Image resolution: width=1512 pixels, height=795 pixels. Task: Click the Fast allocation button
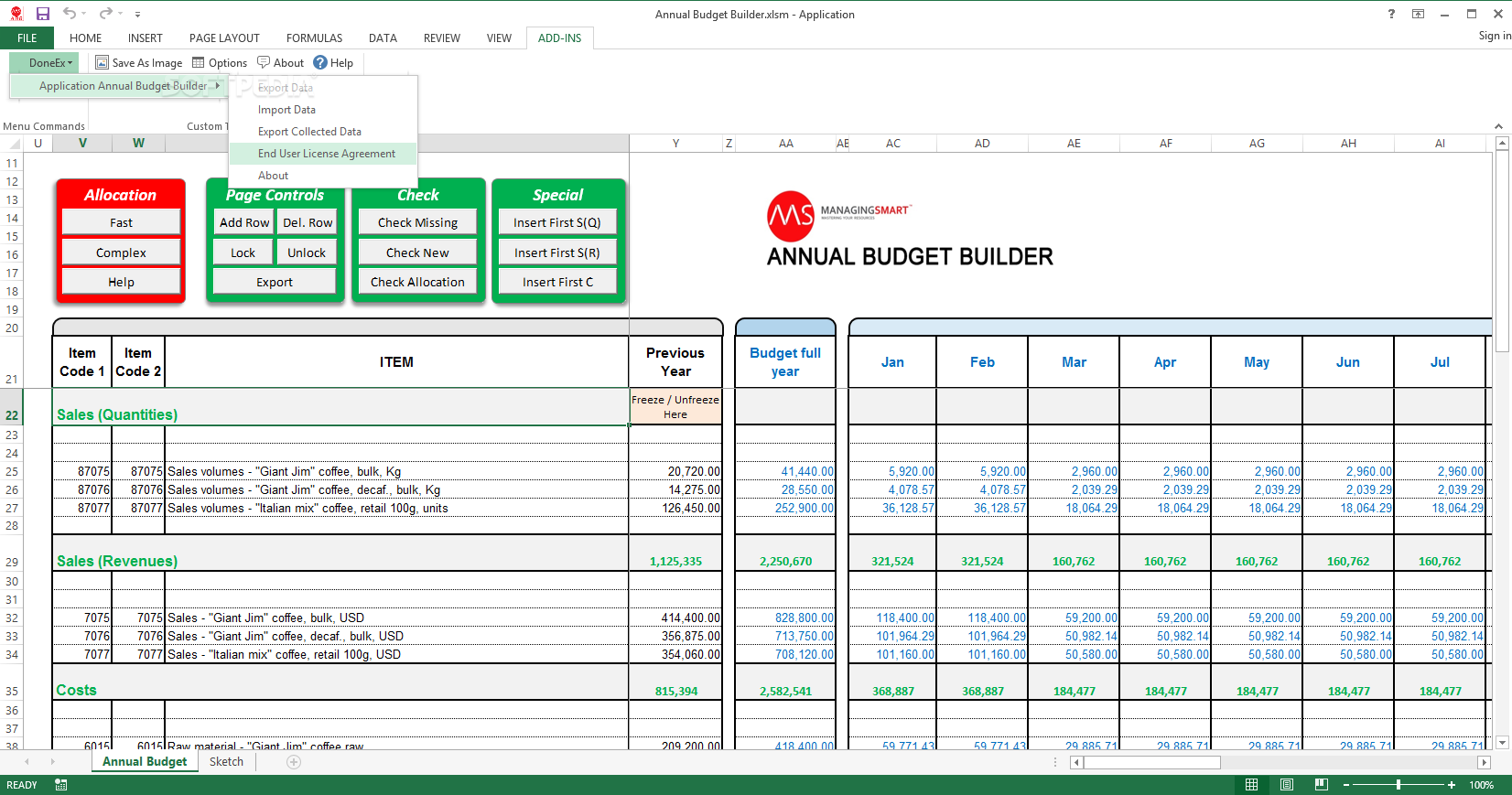tap(121, 222)
